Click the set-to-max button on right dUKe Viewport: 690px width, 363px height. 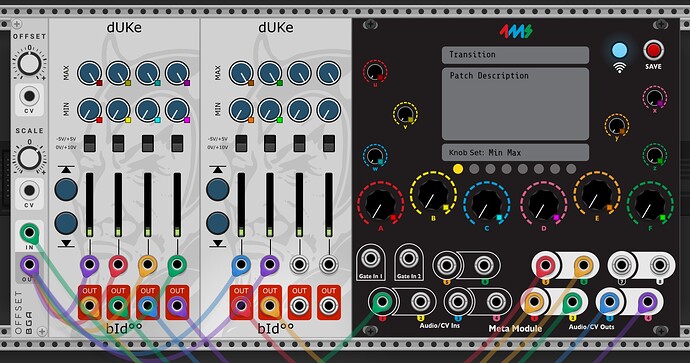[x=218, y=190]
